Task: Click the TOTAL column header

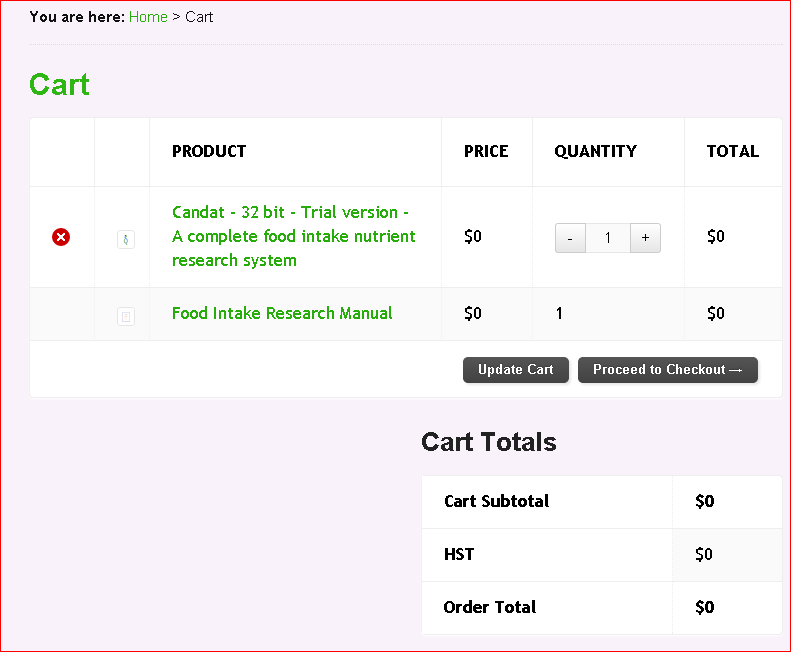Action: (732, 151)
